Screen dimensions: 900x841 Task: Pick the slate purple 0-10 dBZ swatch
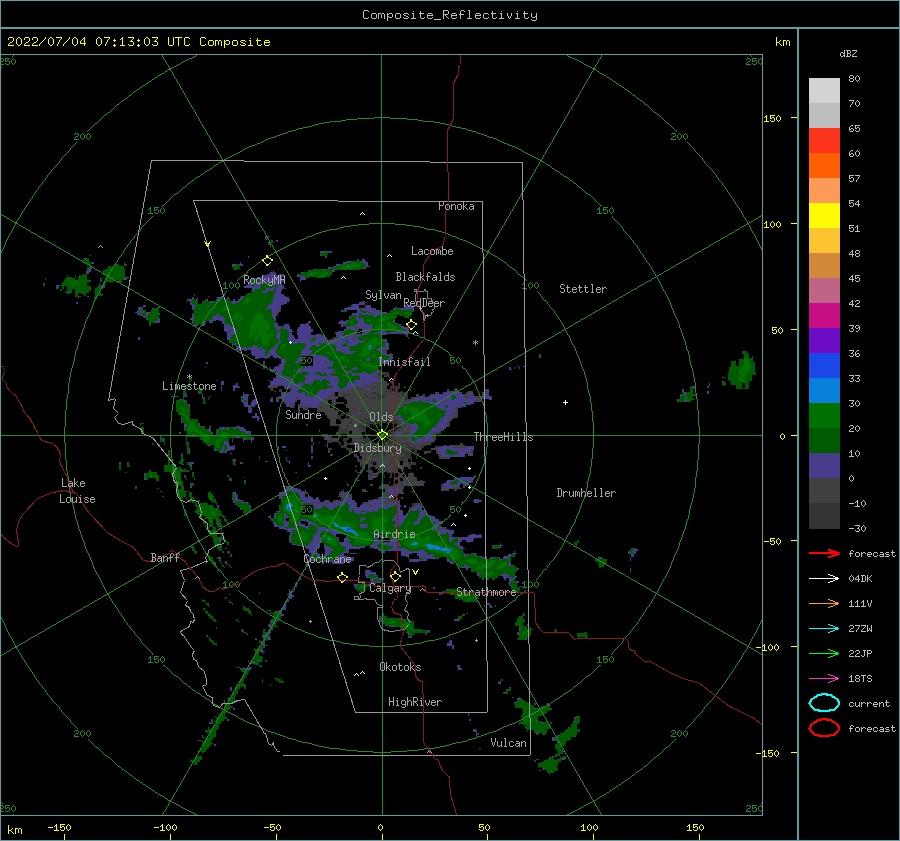(824, 466)
